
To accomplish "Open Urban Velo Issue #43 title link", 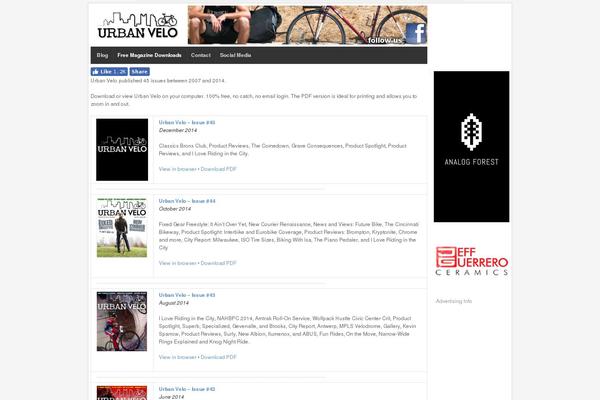I will pos(187,295).
